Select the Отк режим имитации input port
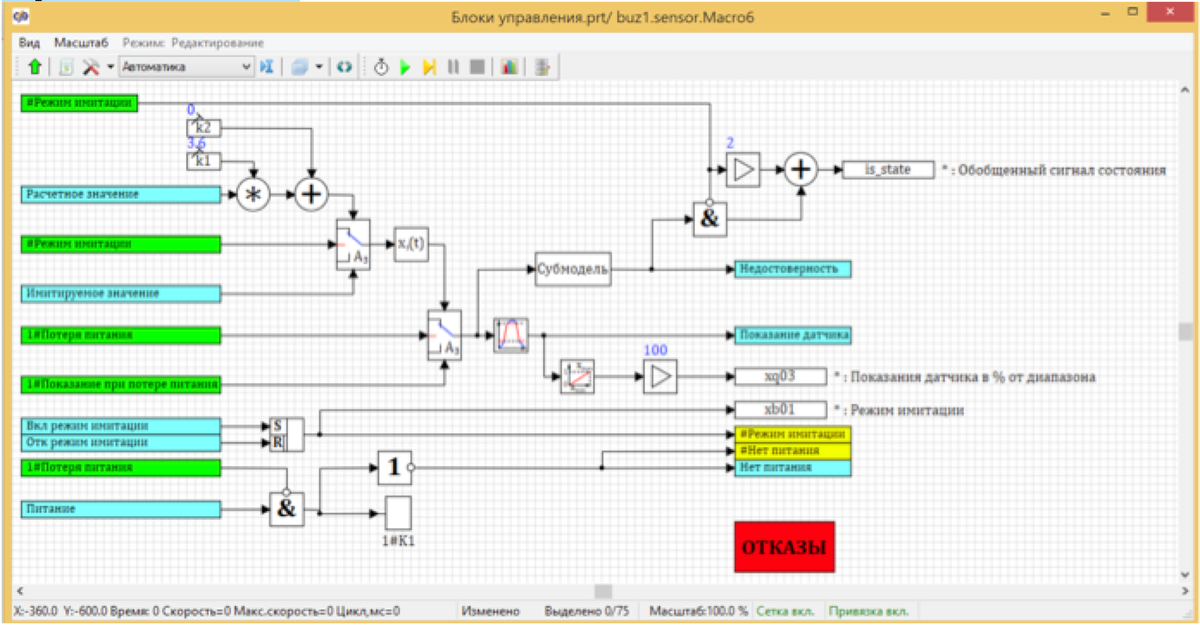 pyautogui.click(x=120, y=442)
